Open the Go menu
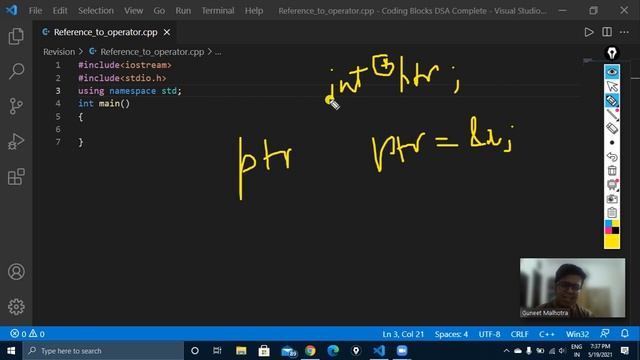This screenshot has width=640, height=360. 159,11
